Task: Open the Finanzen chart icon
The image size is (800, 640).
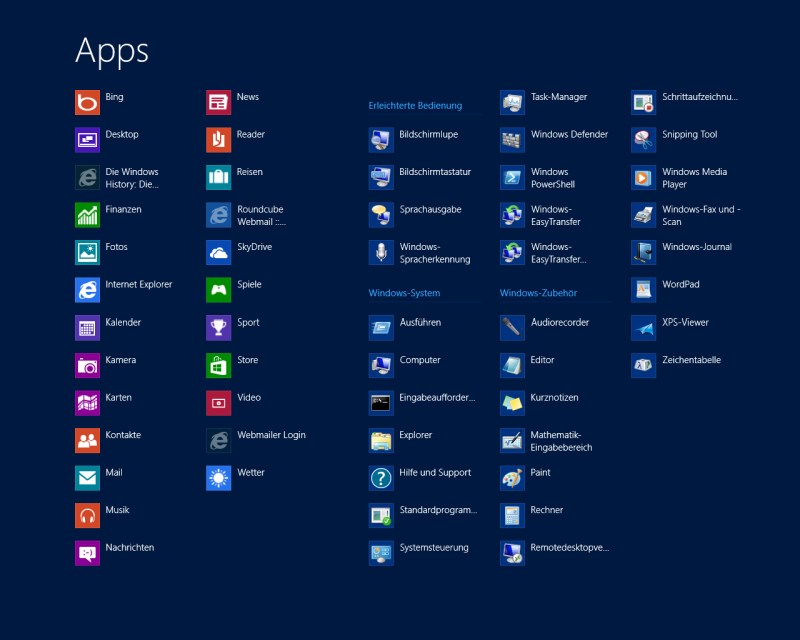Action: [87, 215]
